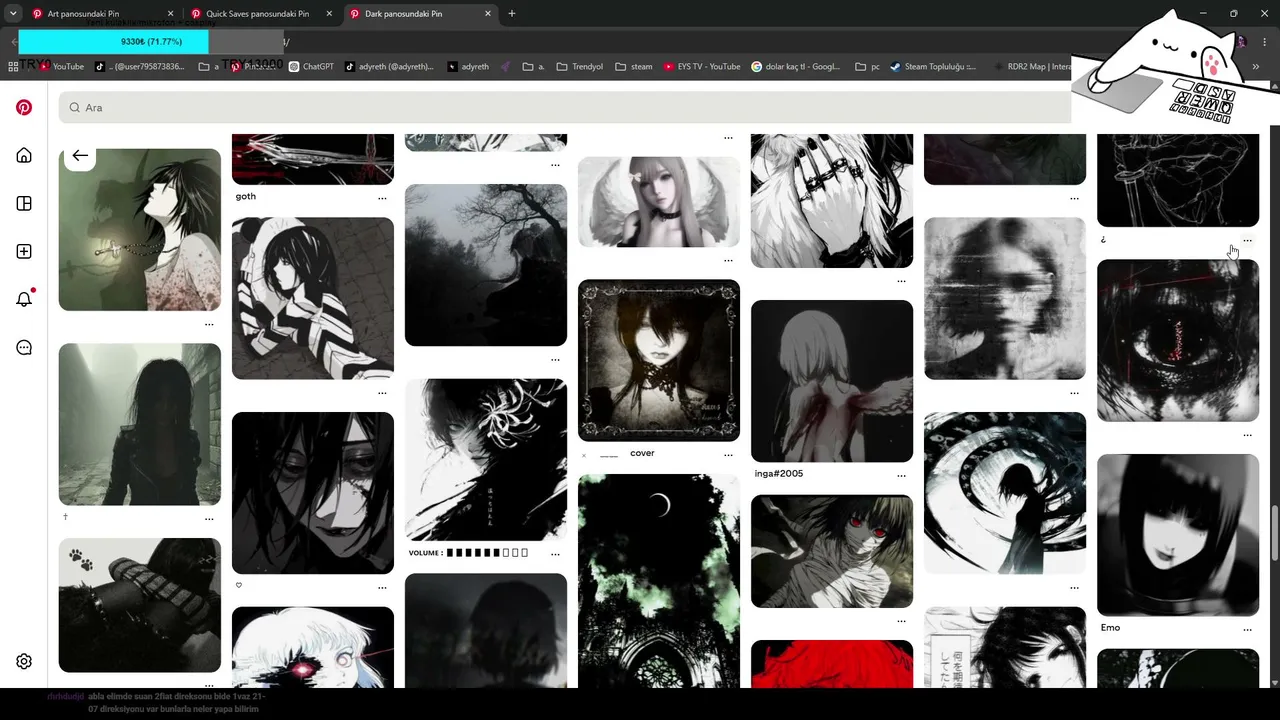Open options menu under the chained anime boy pin
Viewport: 1280px width, 720px height.
209,324
